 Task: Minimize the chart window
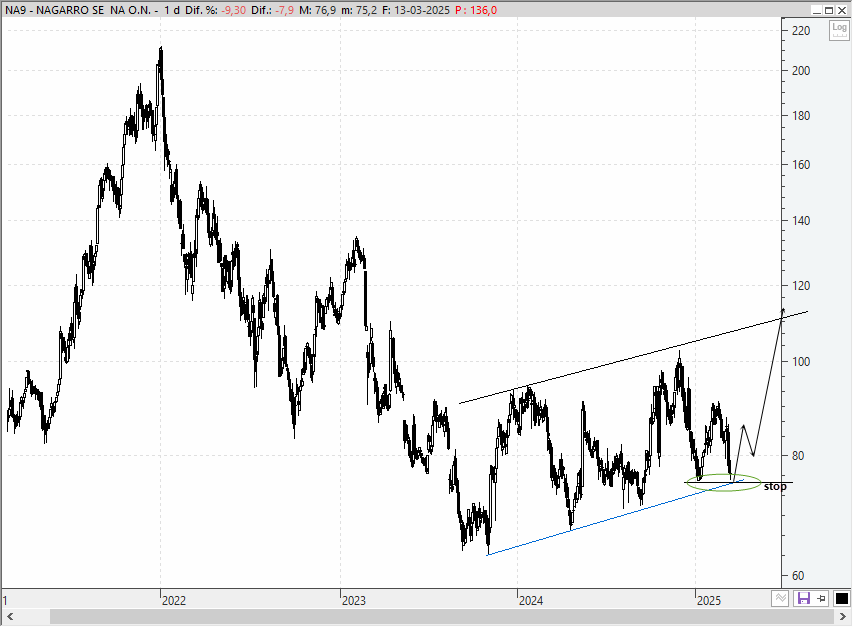817,10
